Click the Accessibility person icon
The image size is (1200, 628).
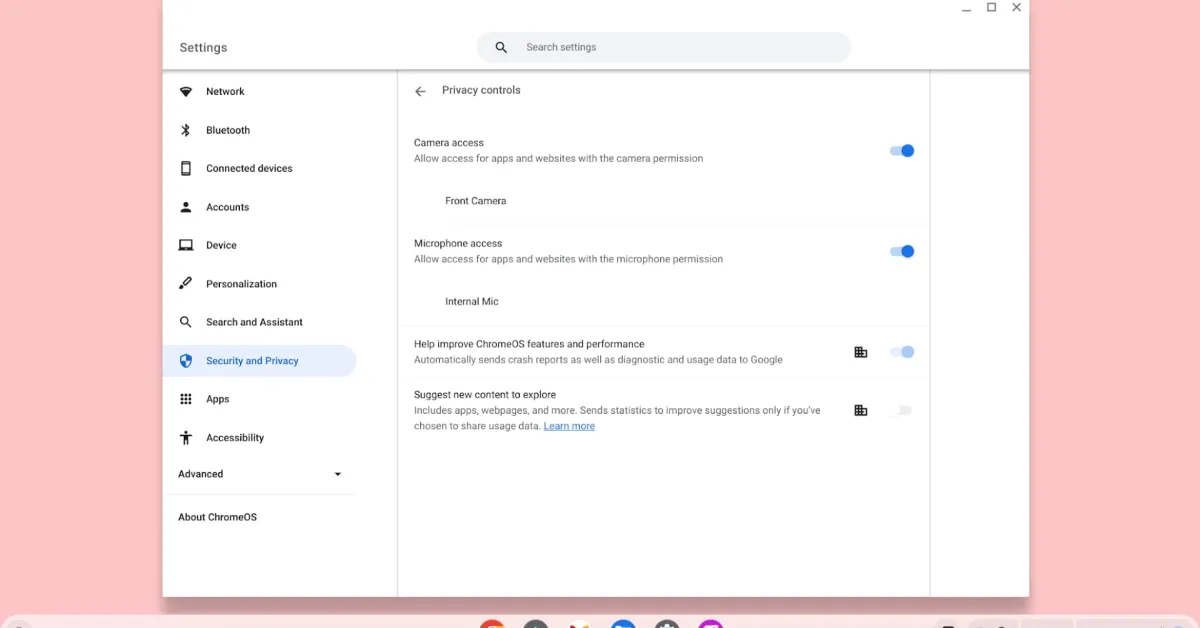tap(186, 437)
